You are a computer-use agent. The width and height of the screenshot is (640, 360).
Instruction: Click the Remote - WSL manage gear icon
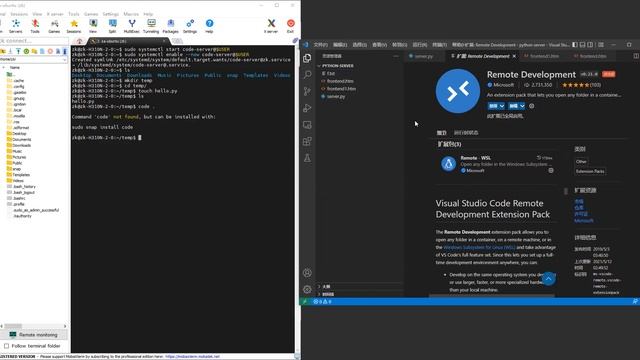click(x=551, y=171)
